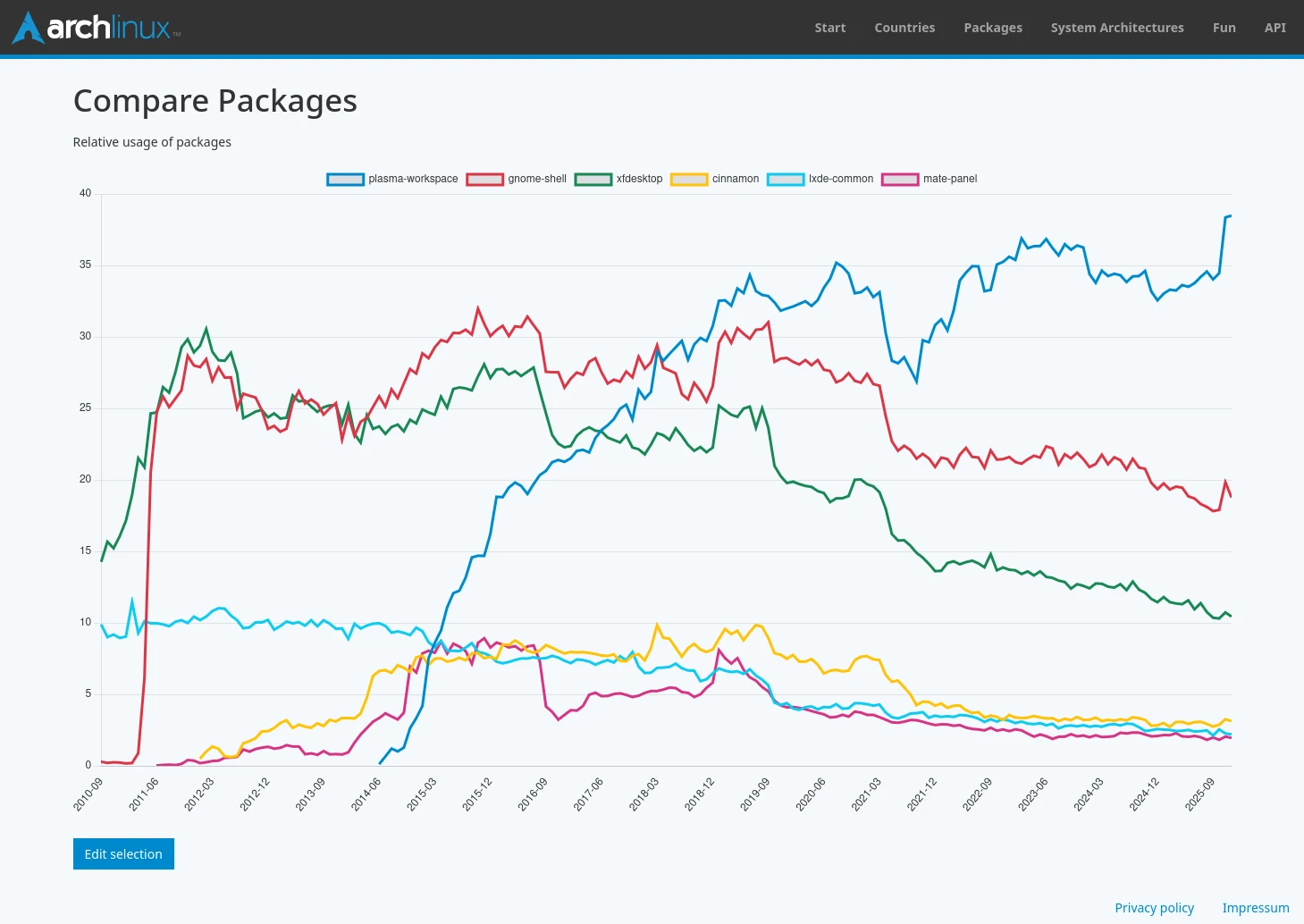The width and height of the screenshot is (1304, 924).
Task: Toggle cinnamon yellow legend swatch
Action: pyautogui.click(x=689, y=179)
